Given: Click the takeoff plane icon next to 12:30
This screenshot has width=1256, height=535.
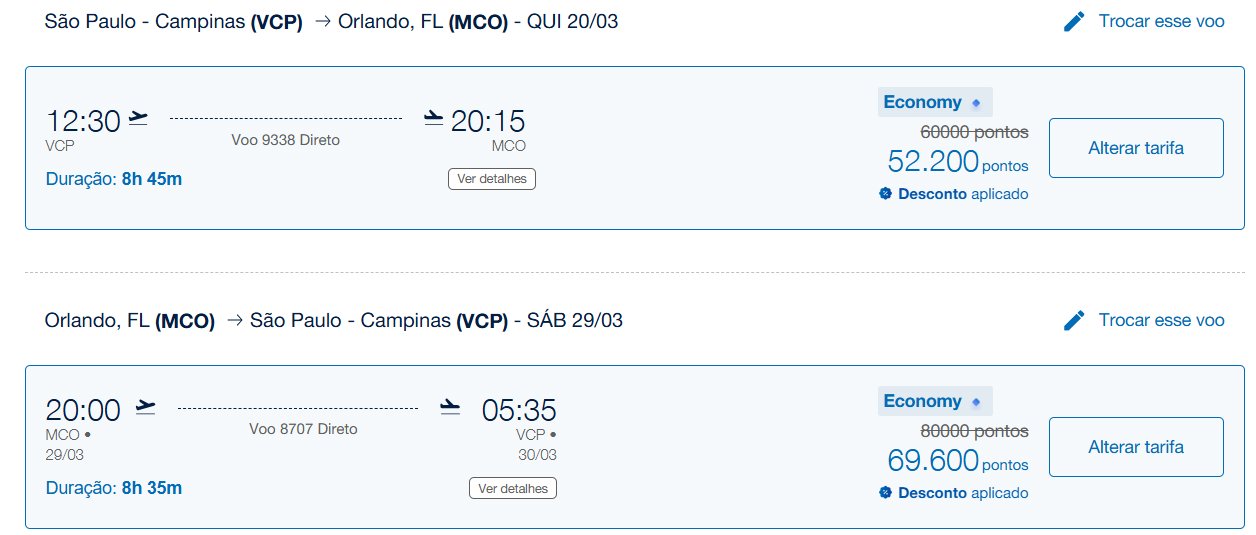Looking at the screenshot, I should (x=138, y=120).
